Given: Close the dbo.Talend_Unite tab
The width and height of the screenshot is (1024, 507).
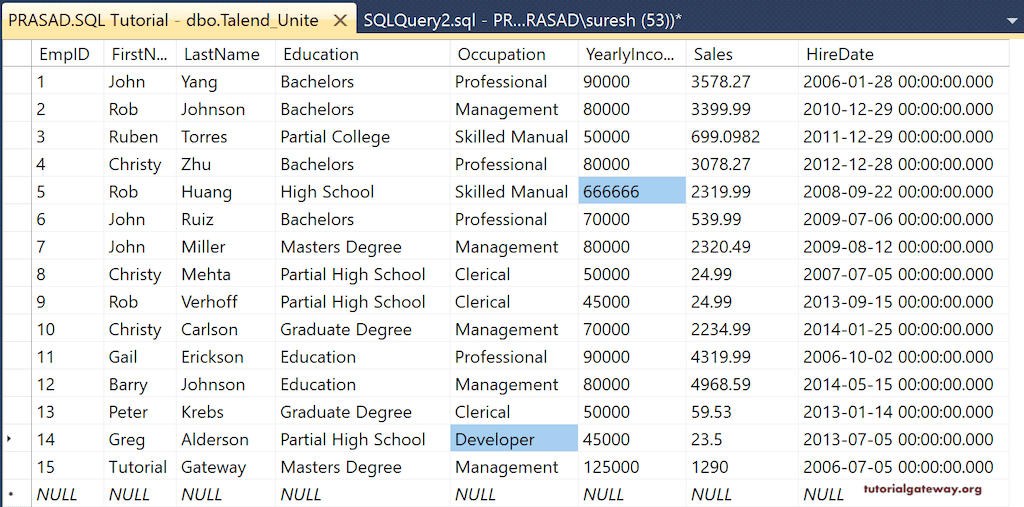Looking at the screenshot, I should (x=340, y=20).
